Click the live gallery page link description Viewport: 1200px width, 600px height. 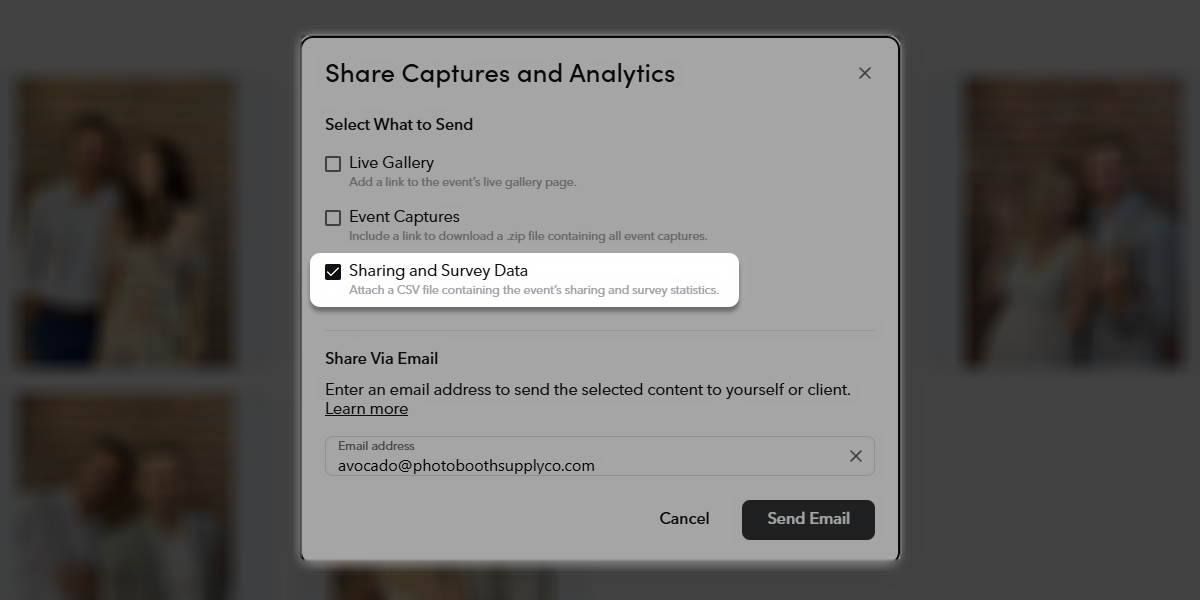(463, 182)
